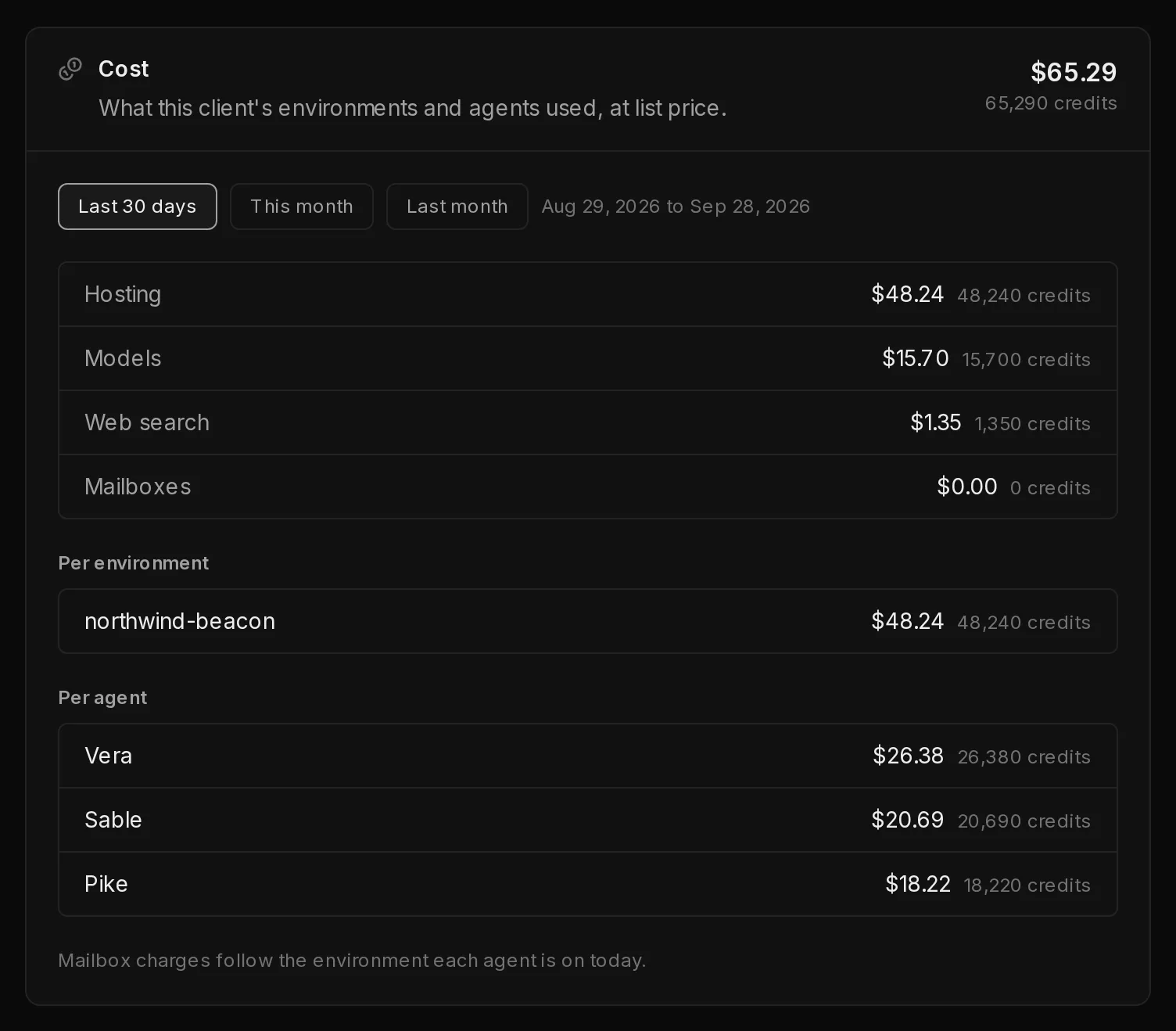Select the Last 30 days range
Viewport: 1176px width, 1031px height.
click(138, 207)
